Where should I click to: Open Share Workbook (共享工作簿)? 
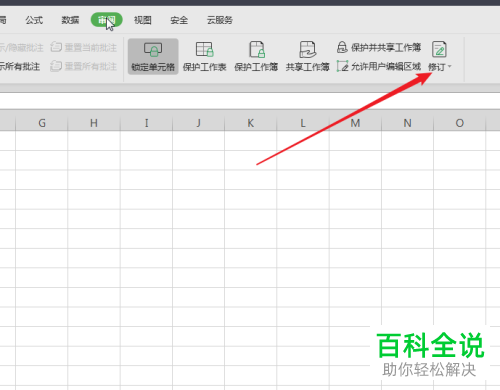tap(307, 56)
